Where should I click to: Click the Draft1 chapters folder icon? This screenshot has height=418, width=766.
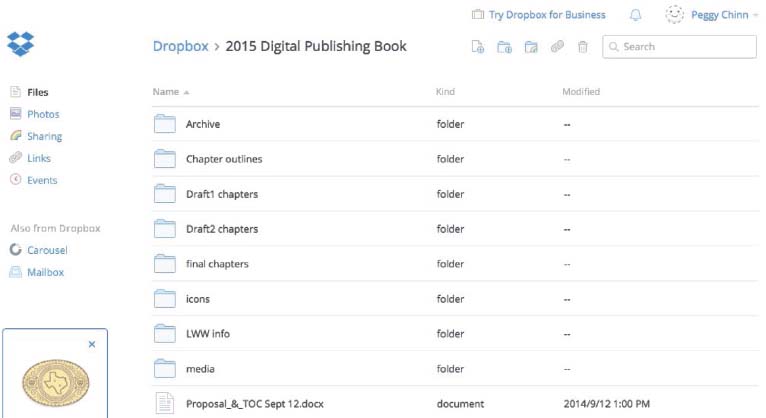pyautogui.click(x=165, y=193)
